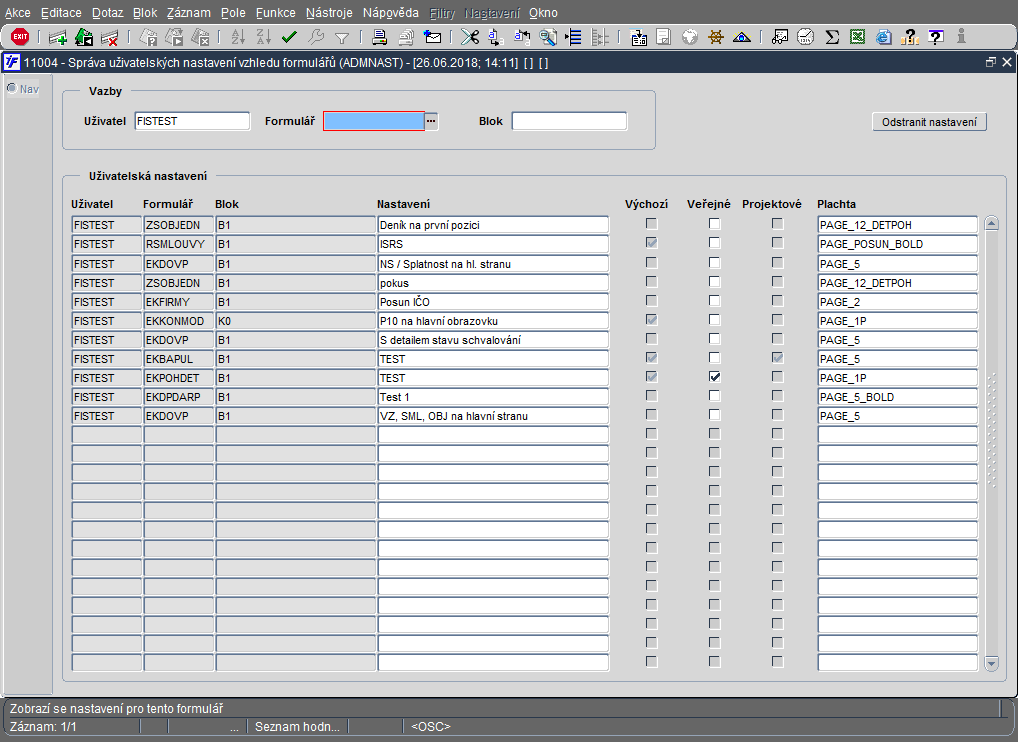Click the Excel export icon

(x=857, y=38)
